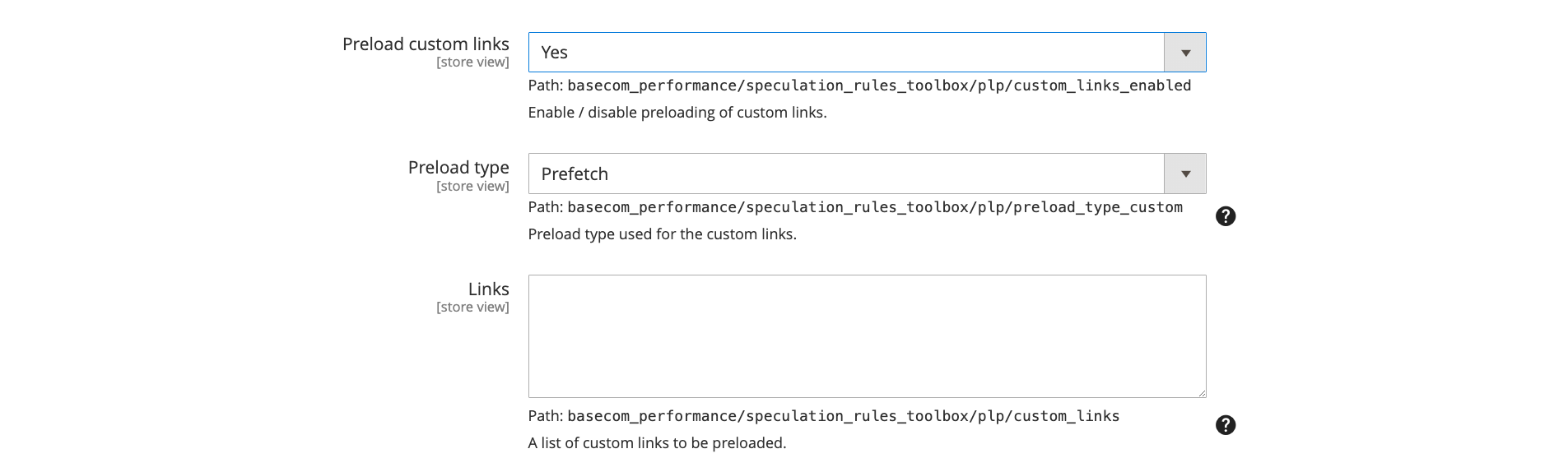1568x472 pixels.
Task: Click the custom_links_enabled config path text
Action: 878,86
